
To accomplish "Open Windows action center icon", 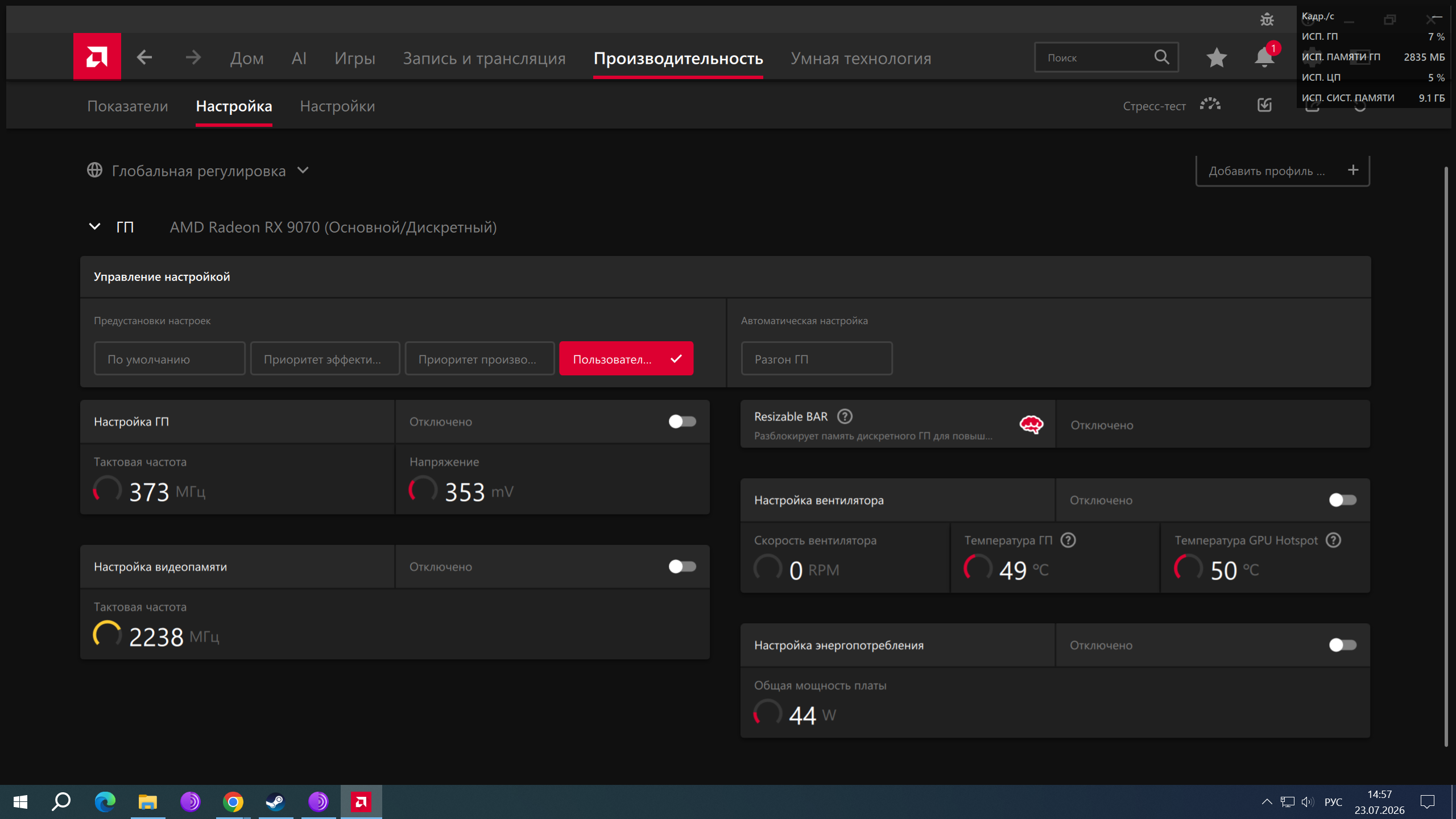I will pyautogui.click(x=1428, y=802).
